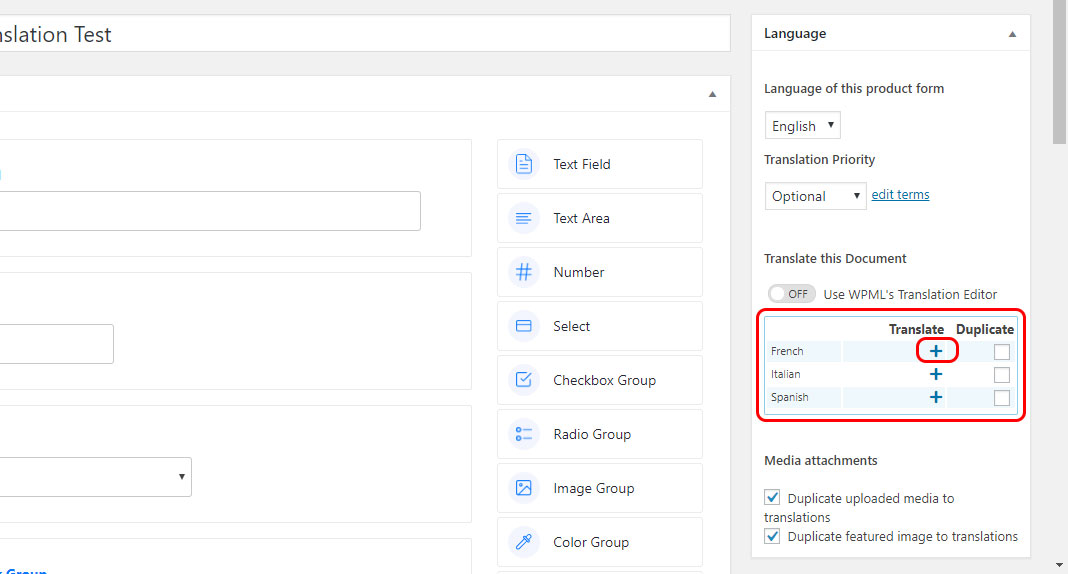Click the wide text input in form preview

[210, 211]
